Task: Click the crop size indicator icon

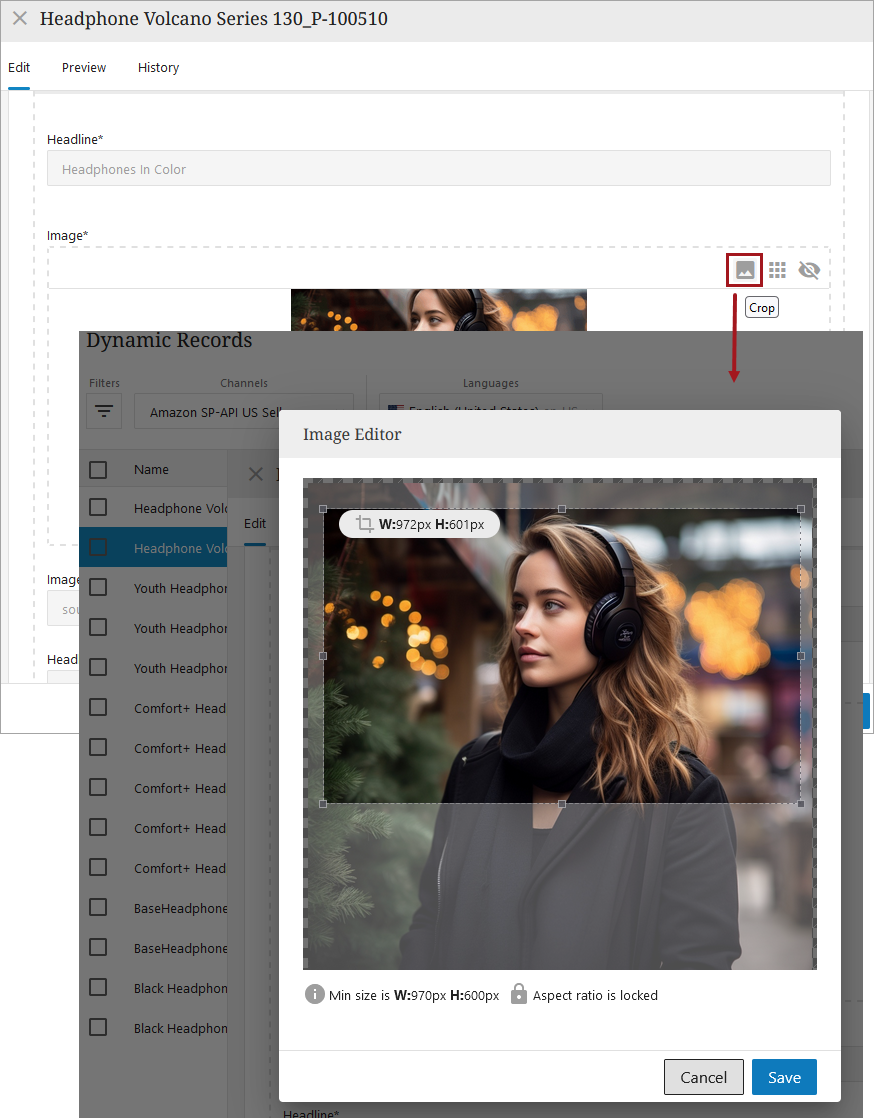Action: 364,524
